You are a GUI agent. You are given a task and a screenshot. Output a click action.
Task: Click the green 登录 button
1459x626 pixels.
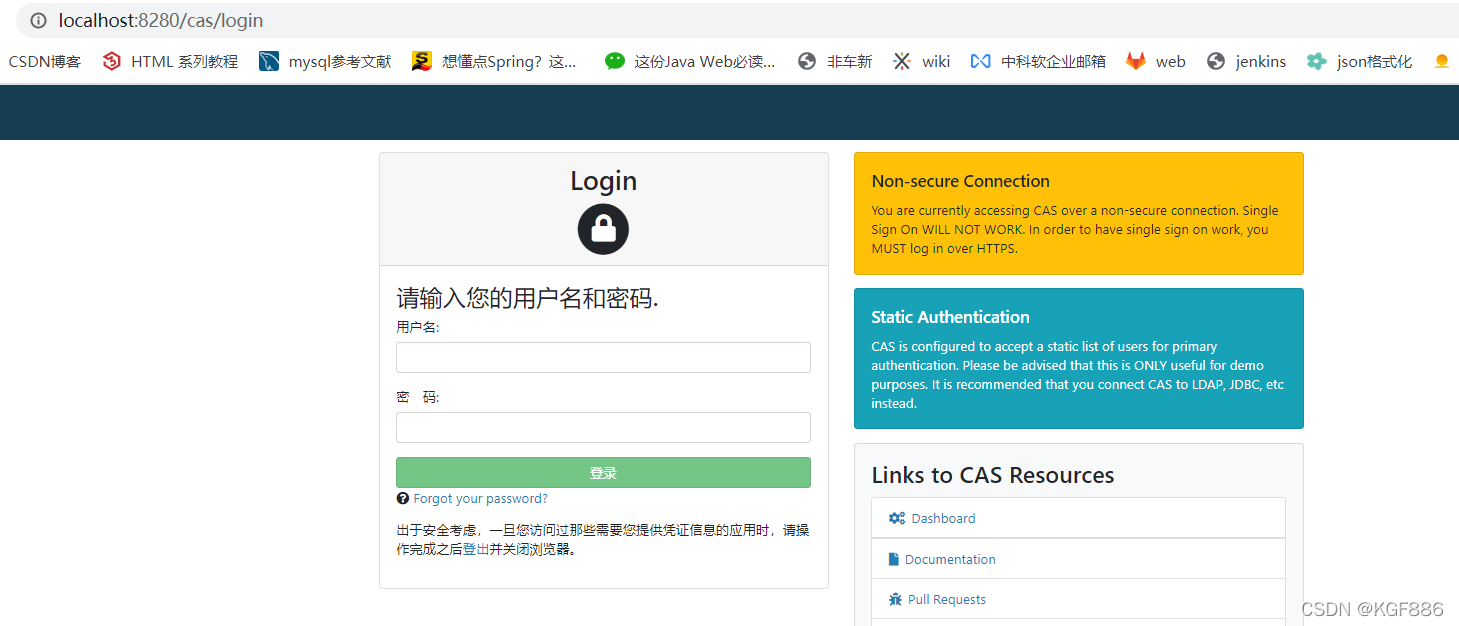pos(603,473)
